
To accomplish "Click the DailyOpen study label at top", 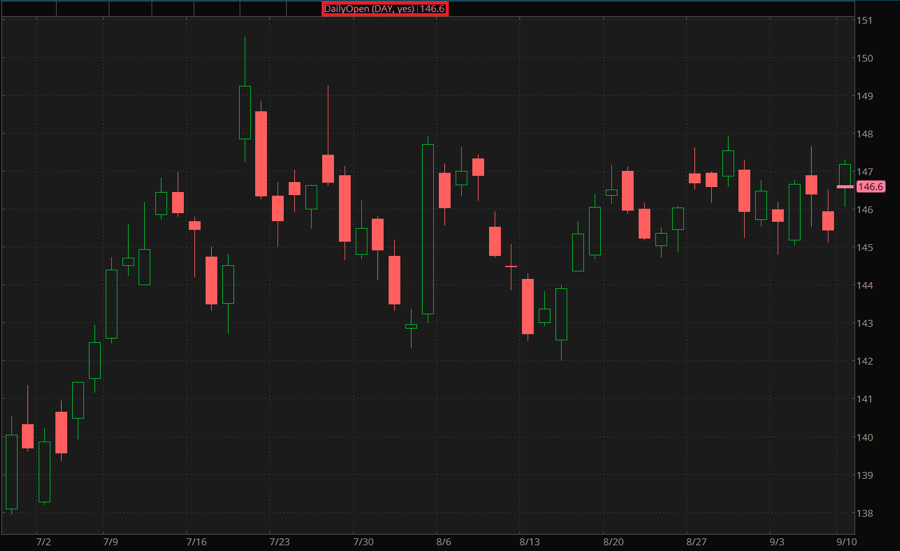I will tap(384, 8).
